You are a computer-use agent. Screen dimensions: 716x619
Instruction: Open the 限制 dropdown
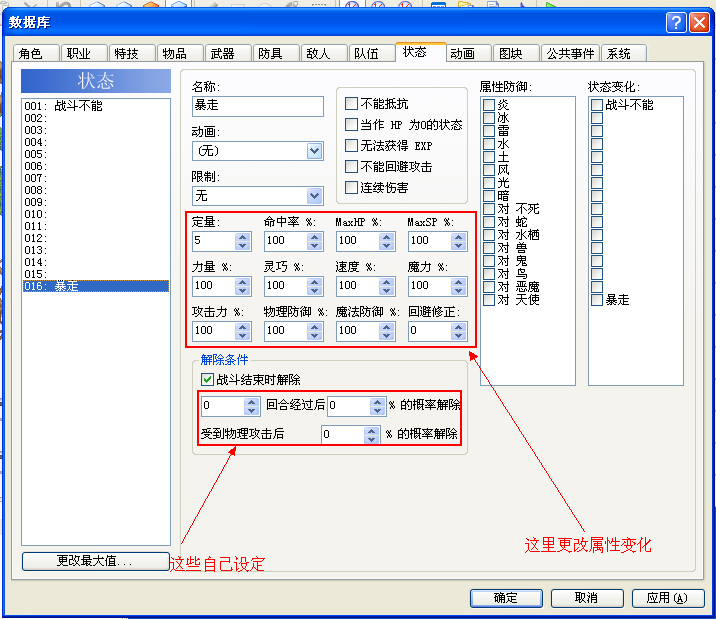pyautogui.click(x=314, y=196)
